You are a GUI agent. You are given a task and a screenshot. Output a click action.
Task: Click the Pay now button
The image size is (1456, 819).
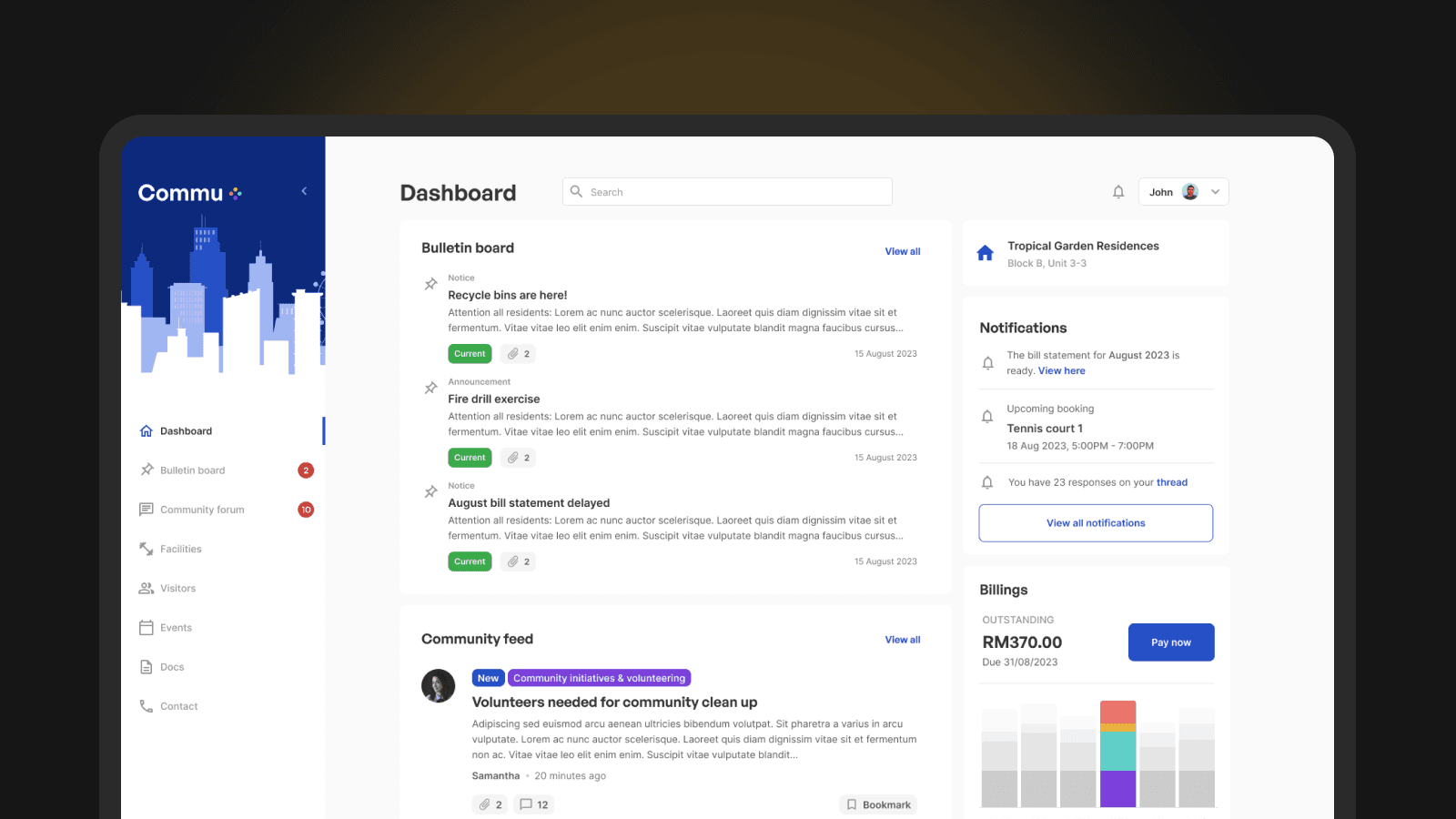1171,642
